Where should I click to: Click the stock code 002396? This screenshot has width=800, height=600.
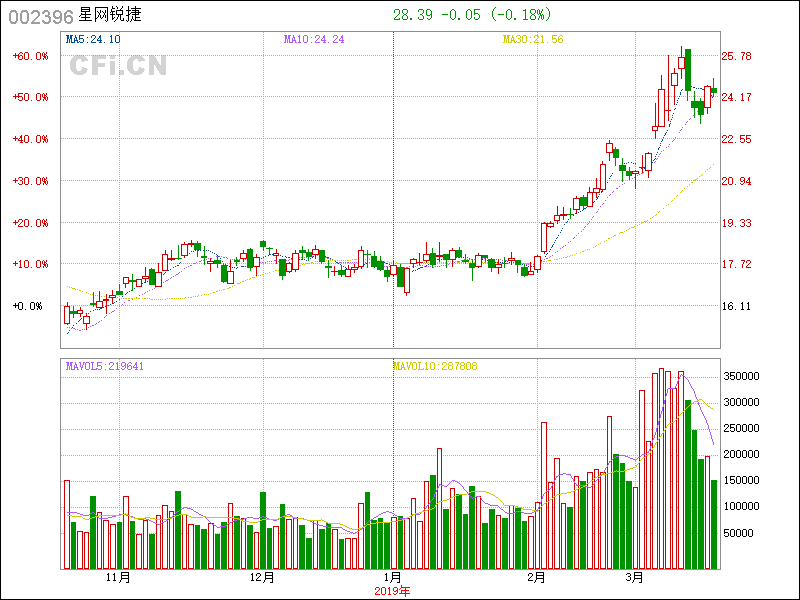(39, 16)
